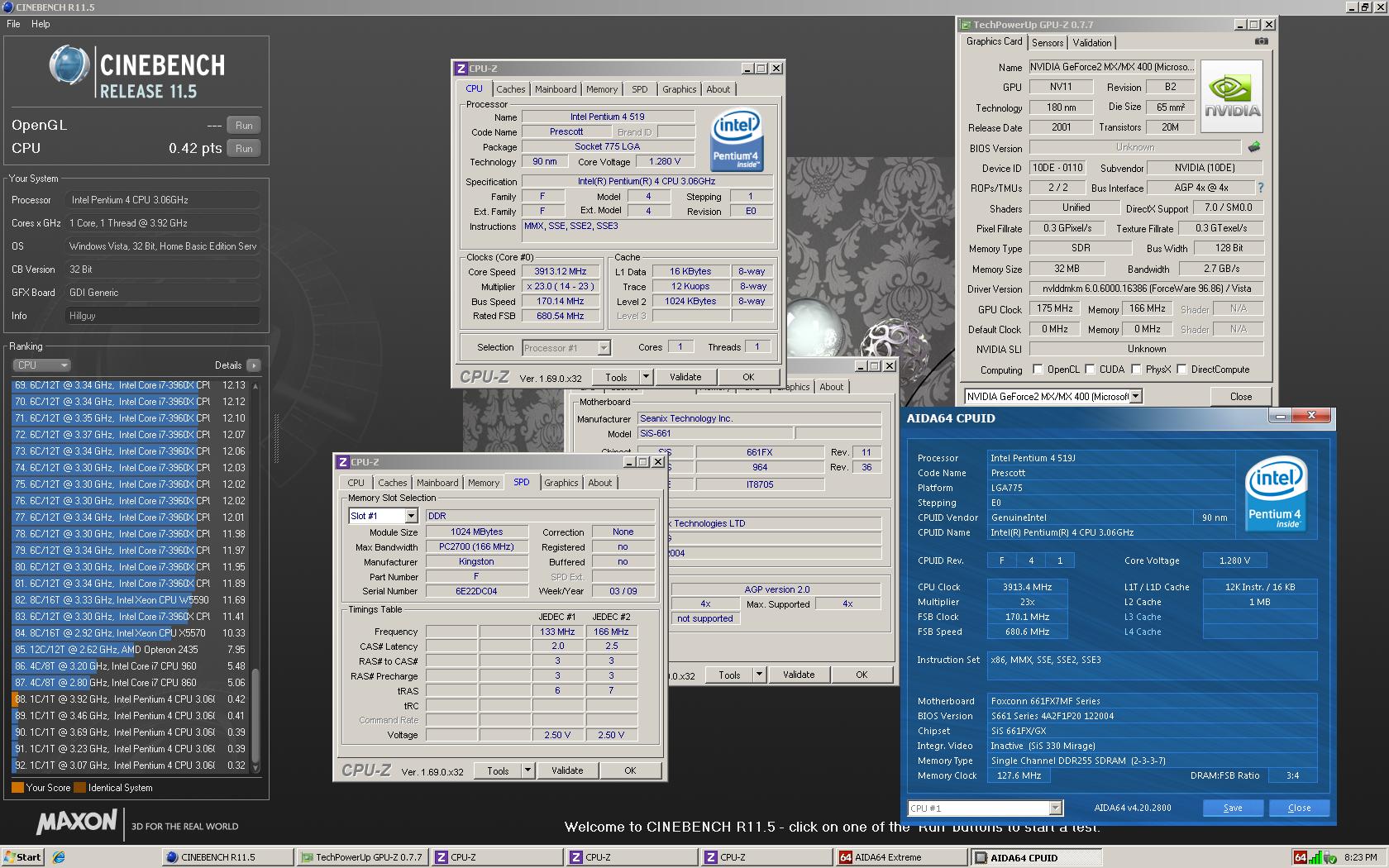Click Close in AIDA64 CPUID
Image resolution: width=1389 pixels, height=868 pixels.
(x=1299, y=808)
